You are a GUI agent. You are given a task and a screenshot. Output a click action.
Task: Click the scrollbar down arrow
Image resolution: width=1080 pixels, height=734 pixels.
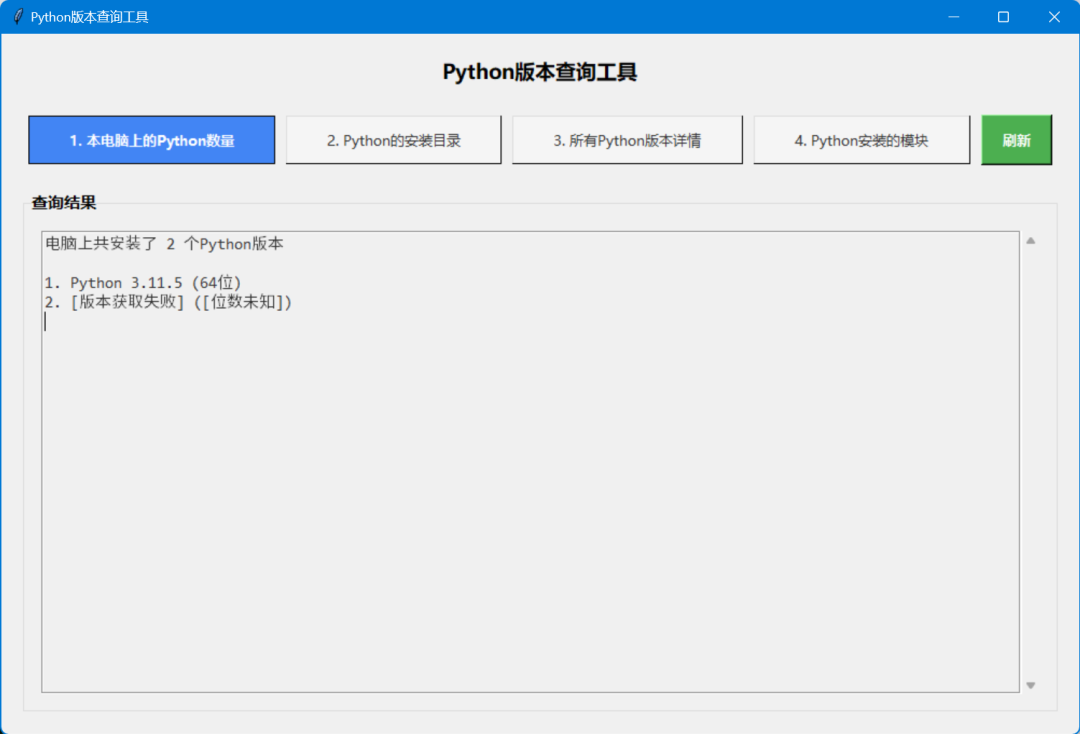pyautogui.click(x=1030, y=685)
